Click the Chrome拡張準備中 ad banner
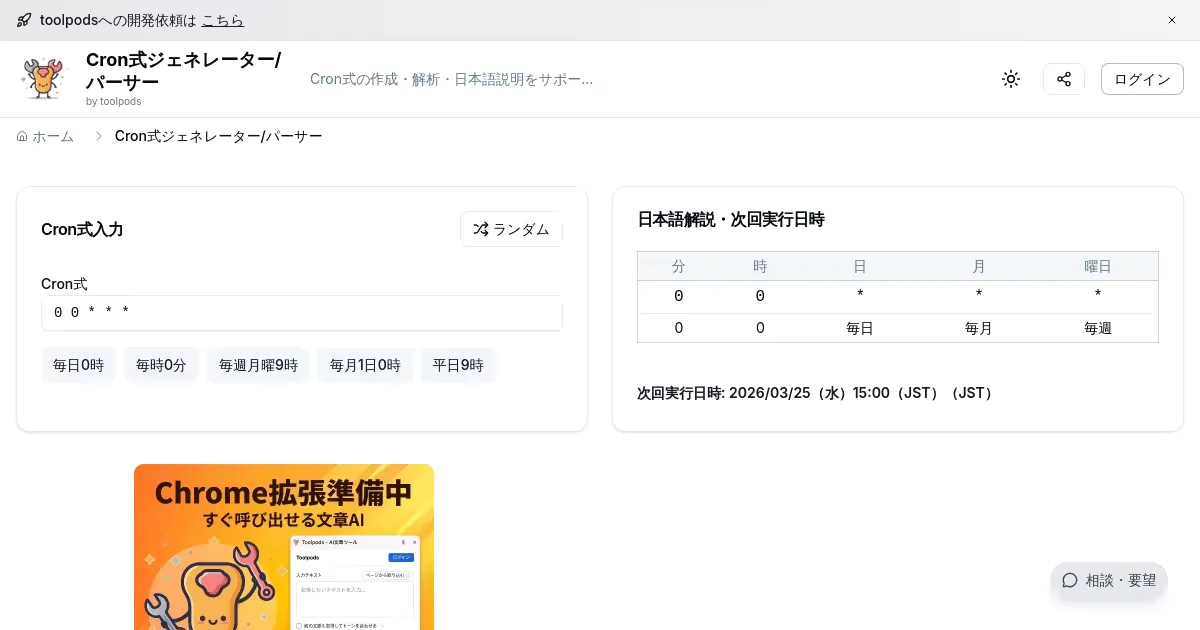 [x=284, y=546]
